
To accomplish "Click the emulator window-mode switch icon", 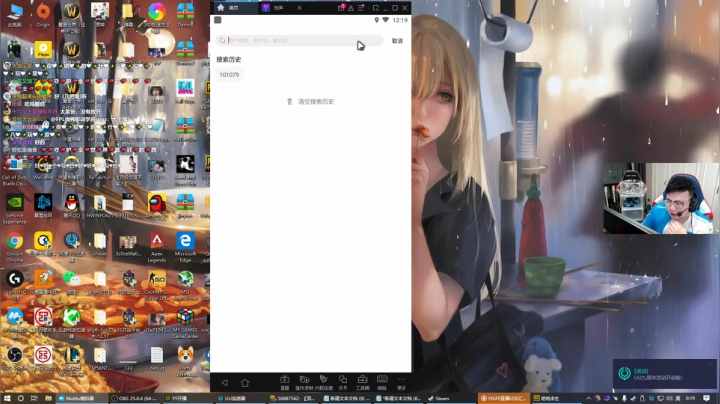I will point(376,8).
